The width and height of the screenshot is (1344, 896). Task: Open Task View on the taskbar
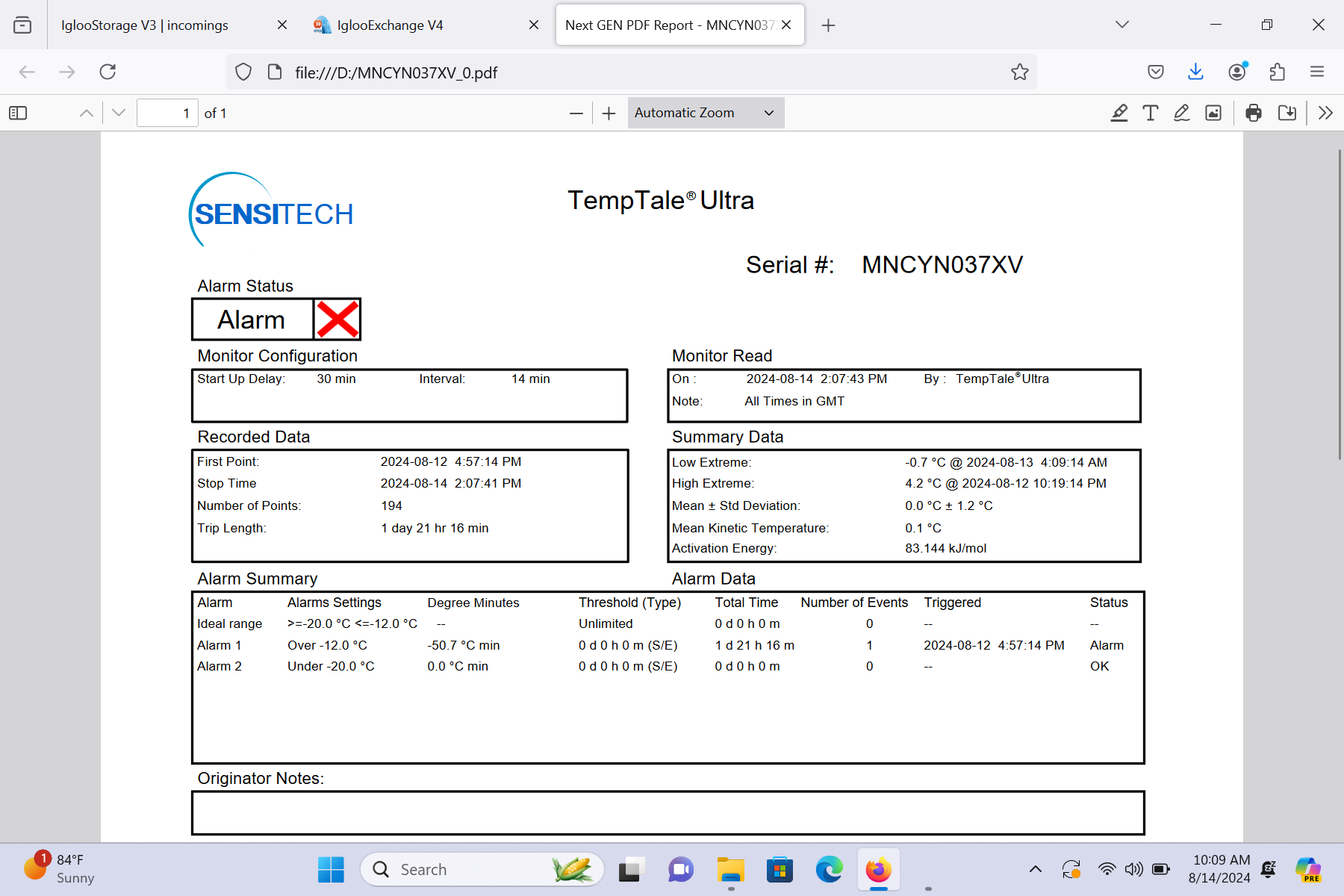[x=631, y=870]
